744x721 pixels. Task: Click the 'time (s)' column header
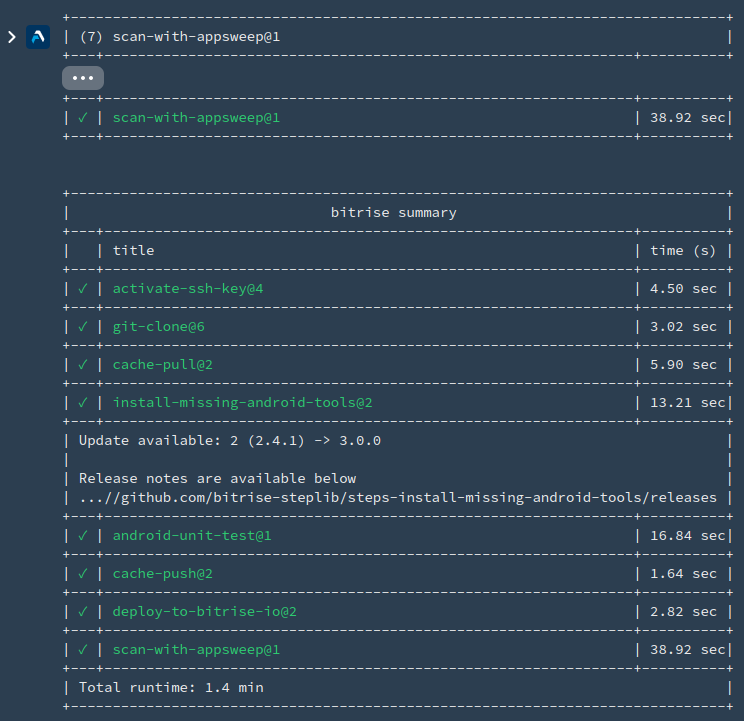683,250
